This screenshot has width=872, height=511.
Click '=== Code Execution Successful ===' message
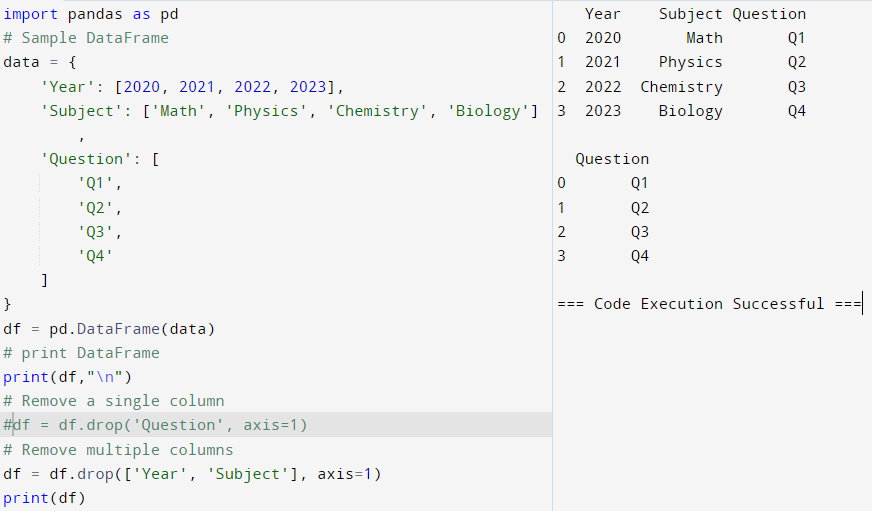[x=709, y=304]
